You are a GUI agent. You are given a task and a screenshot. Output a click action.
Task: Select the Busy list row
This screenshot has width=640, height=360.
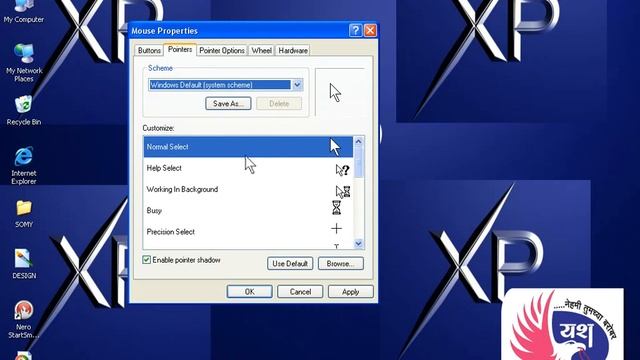click(248, 211)
